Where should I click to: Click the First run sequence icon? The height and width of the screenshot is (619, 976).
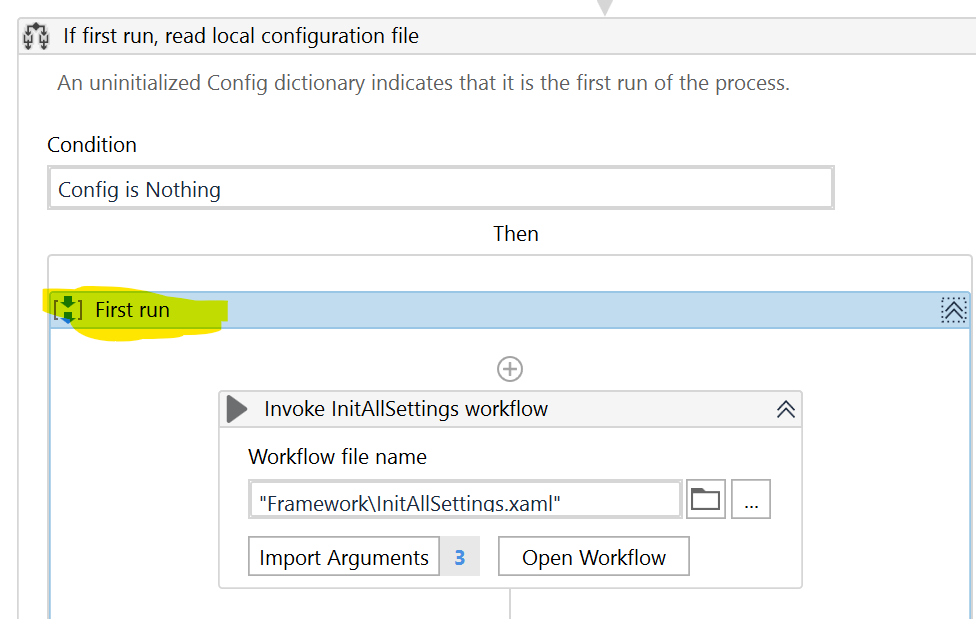[68, 310]
